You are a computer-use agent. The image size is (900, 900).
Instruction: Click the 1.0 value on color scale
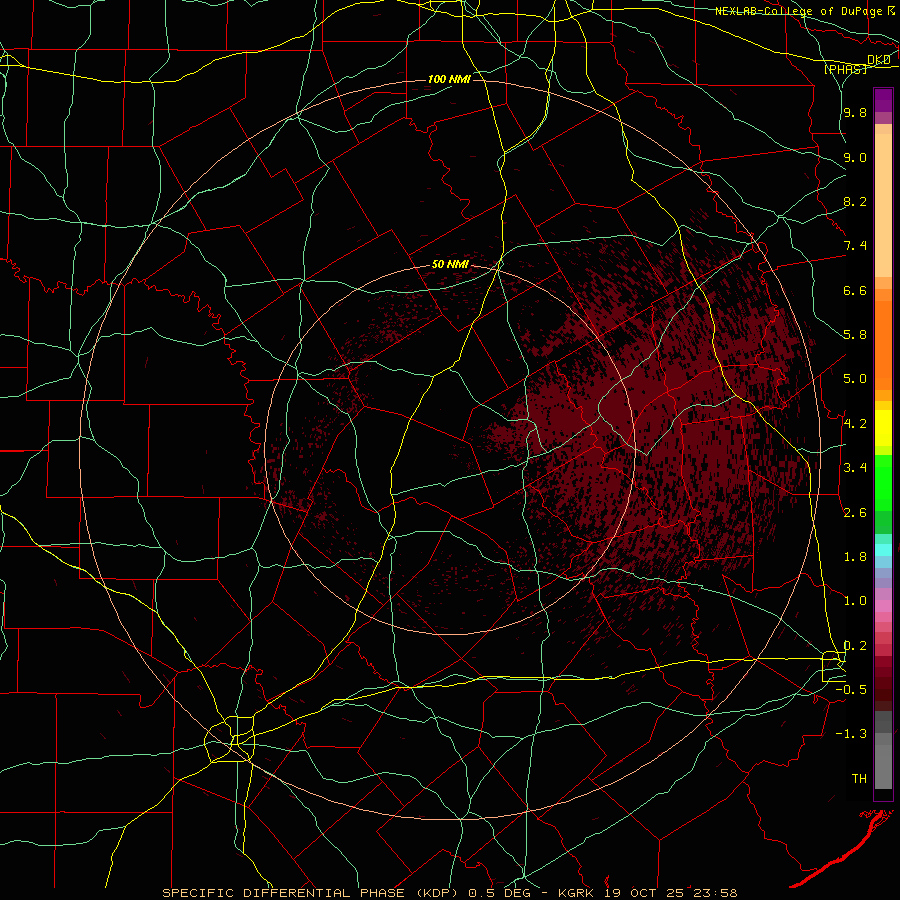pos(855,601)
